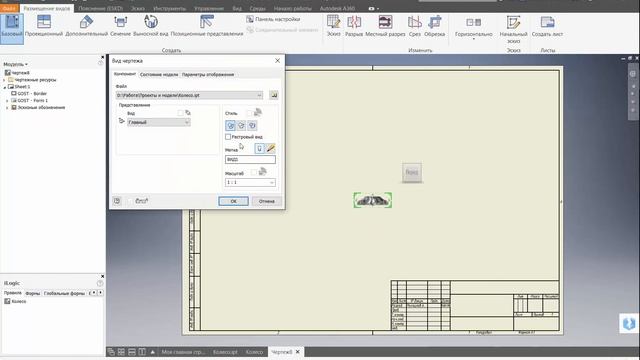Open the Autodesk A360 ribbon tab
The width and height of the screenshot is (640, 360).
(337, 8)
